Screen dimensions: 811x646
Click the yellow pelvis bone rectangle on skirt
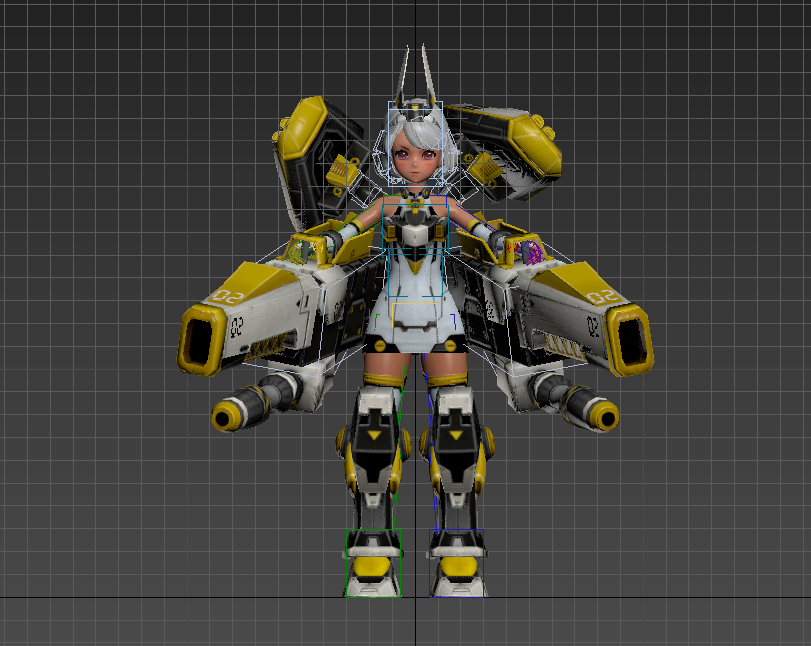click(x=415, y=316)
